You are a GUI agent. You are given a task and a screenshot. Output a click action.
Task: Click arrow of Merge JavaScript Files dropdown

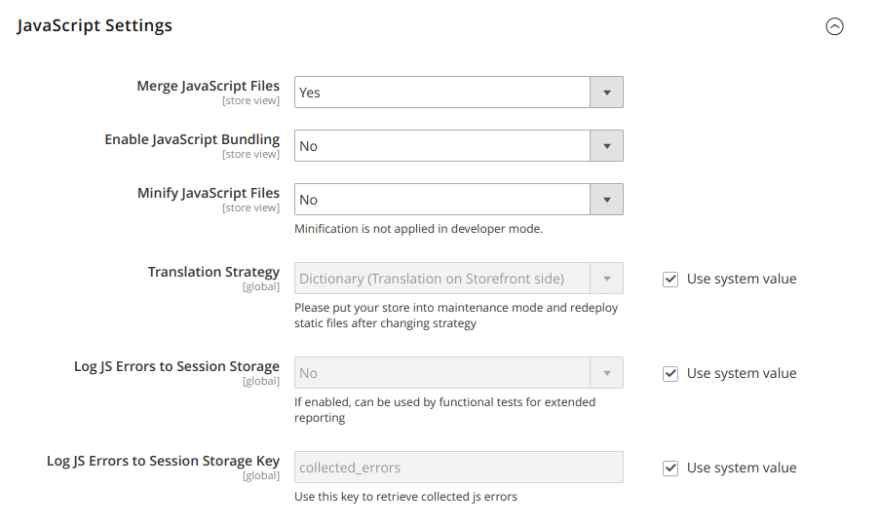click(x=607, y=92)
